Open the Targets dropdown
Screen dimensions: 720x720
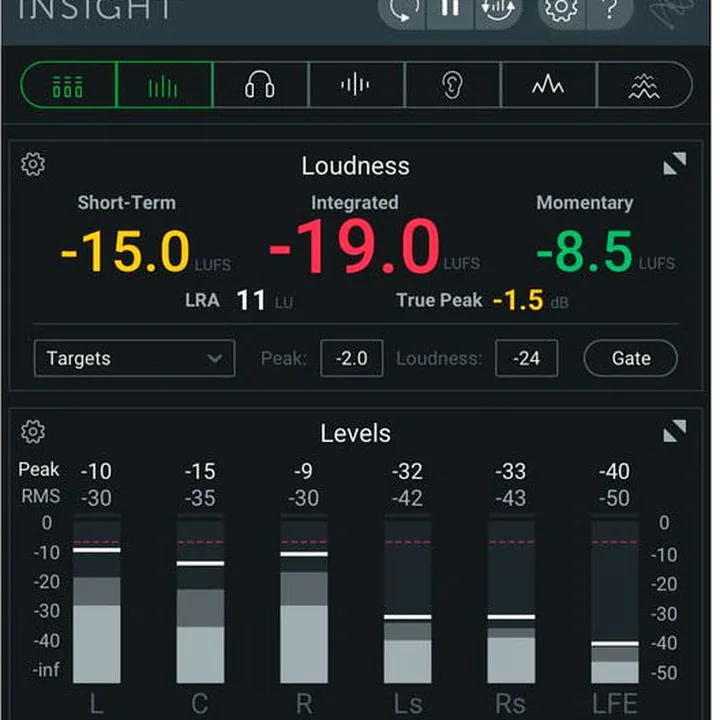(x=135, y=358)
